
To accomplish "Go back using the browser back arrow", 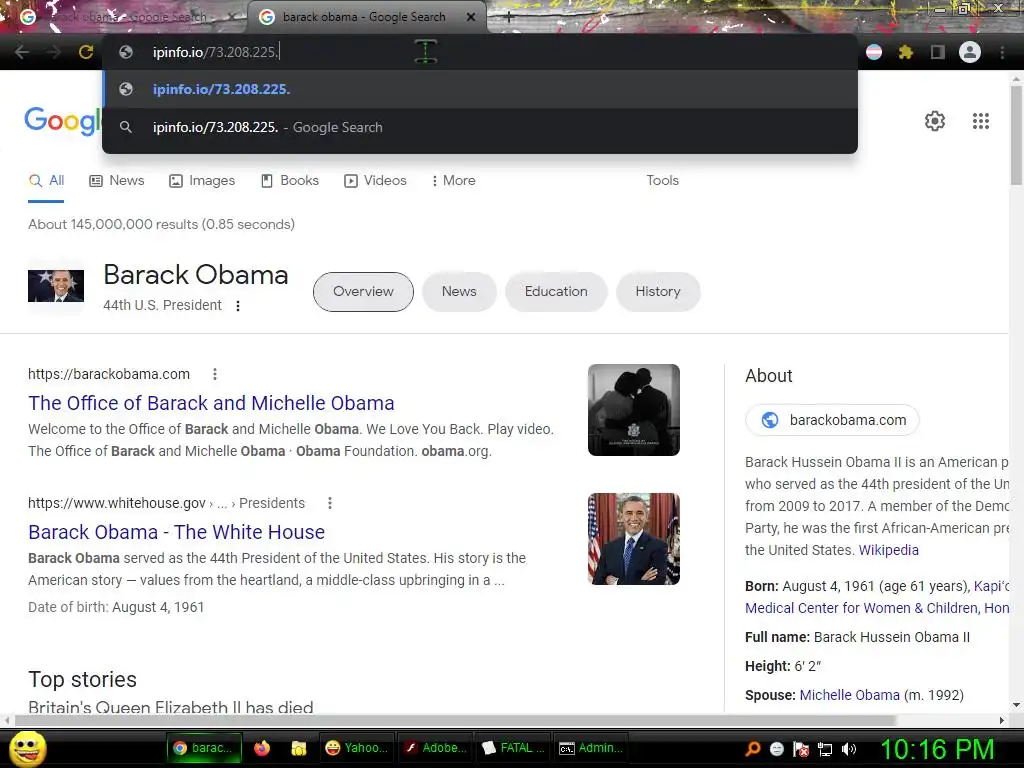I will pos(22,52).
